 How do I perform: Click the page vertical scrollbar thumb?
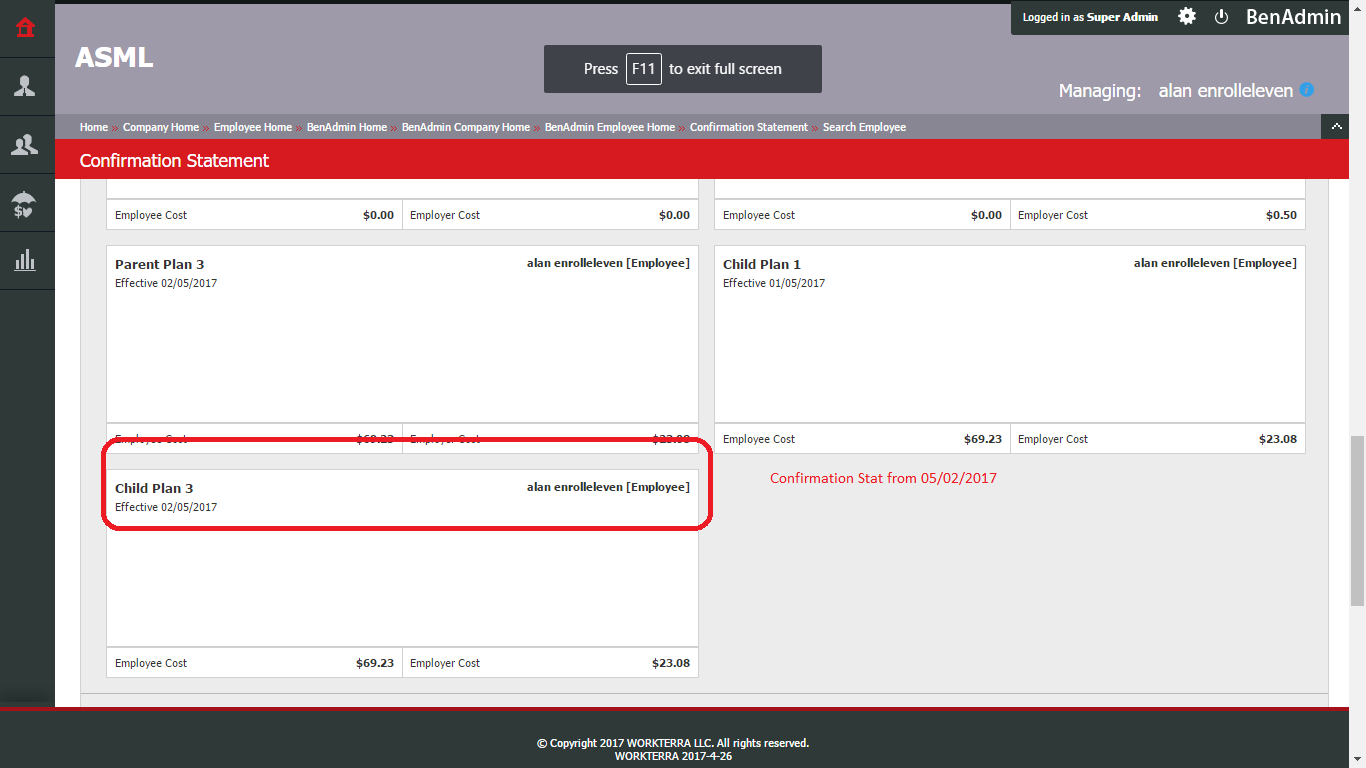click(1357, 518)
